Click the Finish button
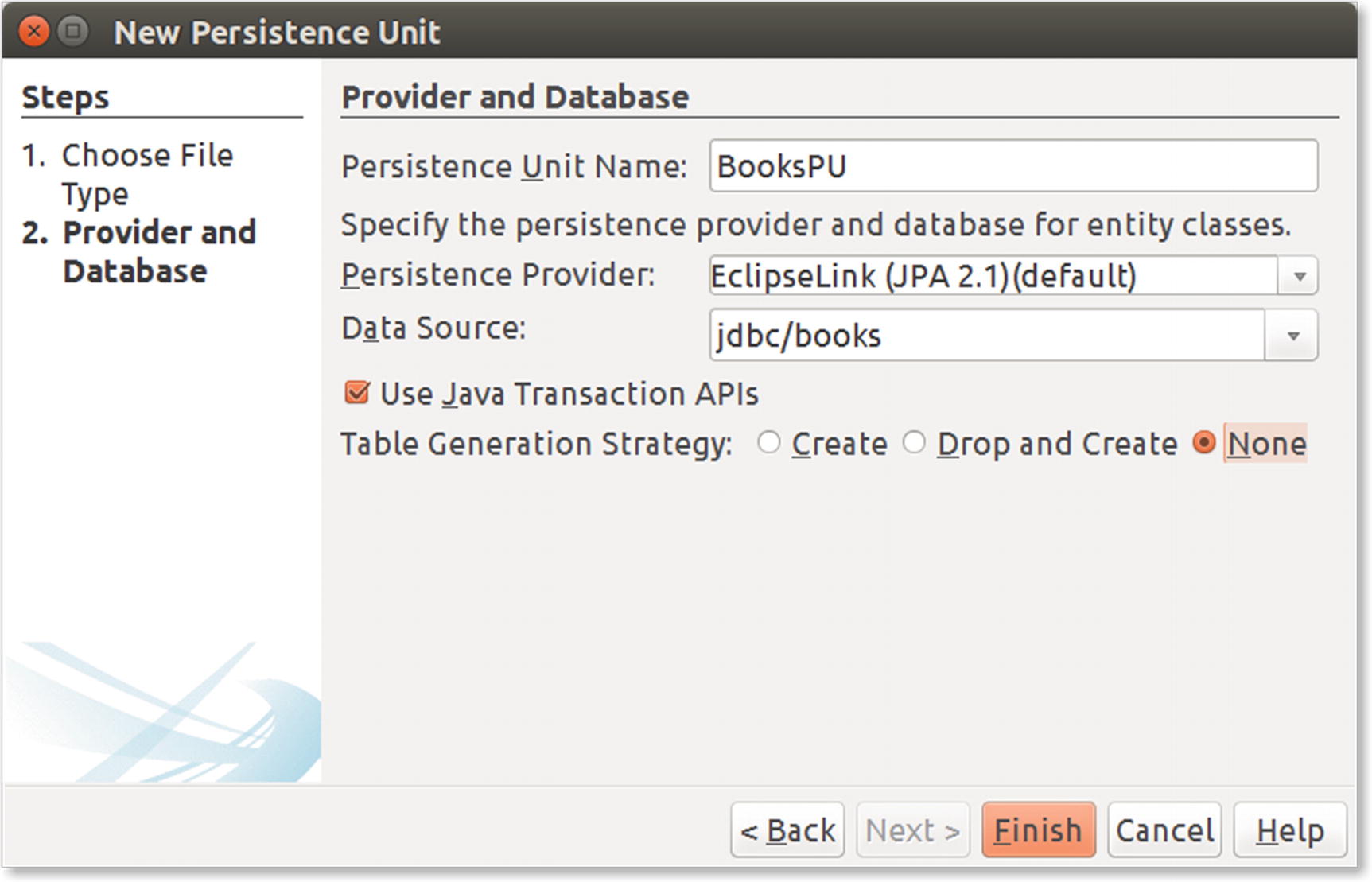Screen dimensions: 1372x882 pyautogui.click(x=1037, y=830)
